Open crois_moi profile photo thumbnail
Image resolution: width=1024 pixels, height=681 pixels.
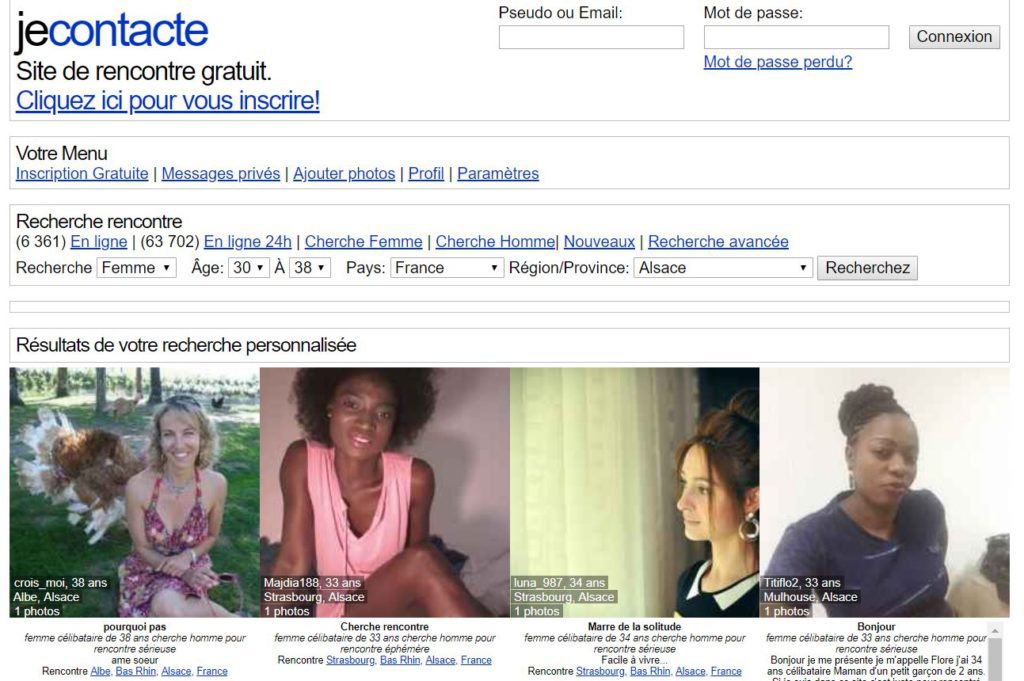point(135,492)
